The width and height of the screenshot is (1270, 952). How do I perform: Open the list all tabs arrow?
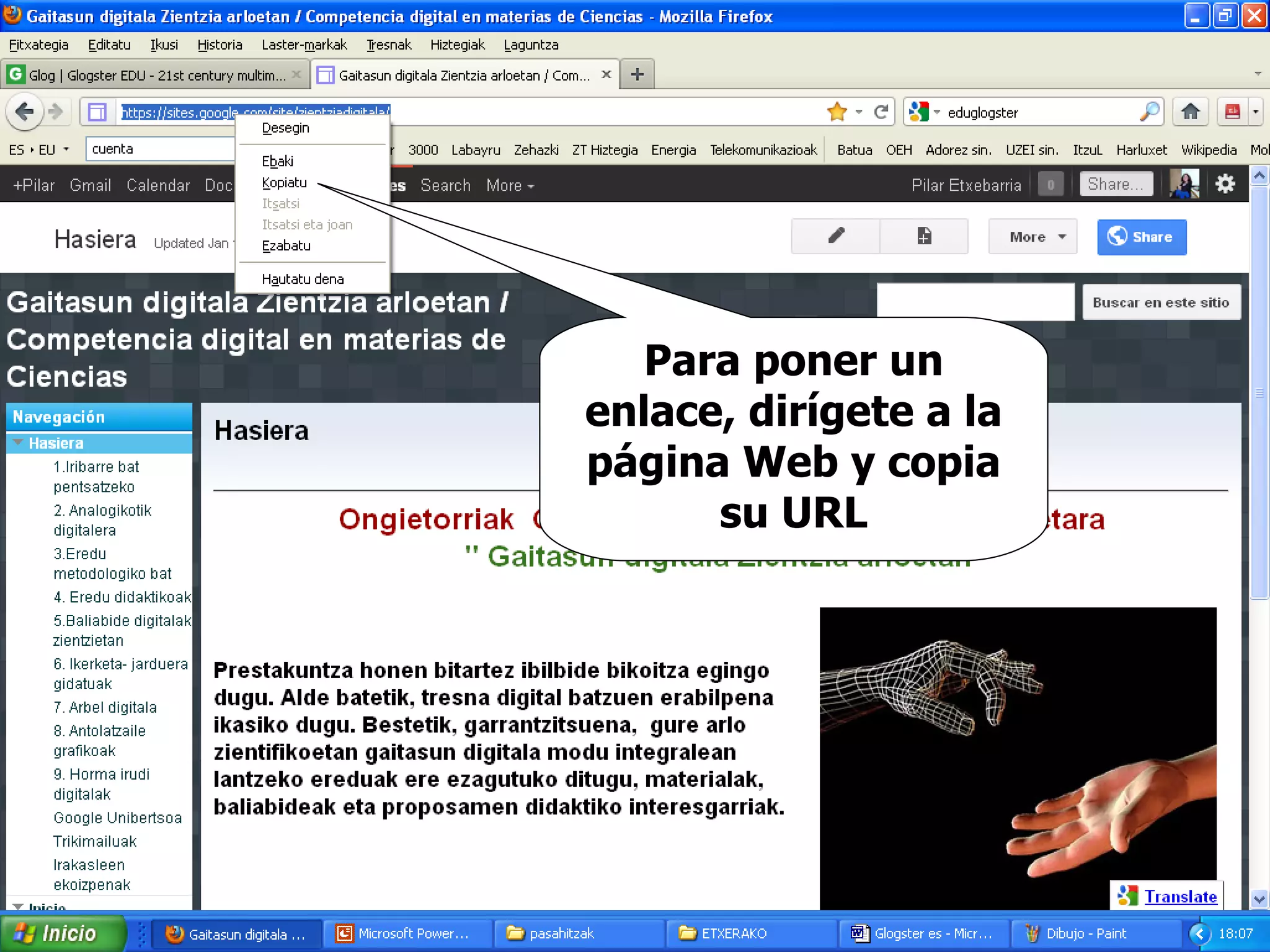point(1258,74)
